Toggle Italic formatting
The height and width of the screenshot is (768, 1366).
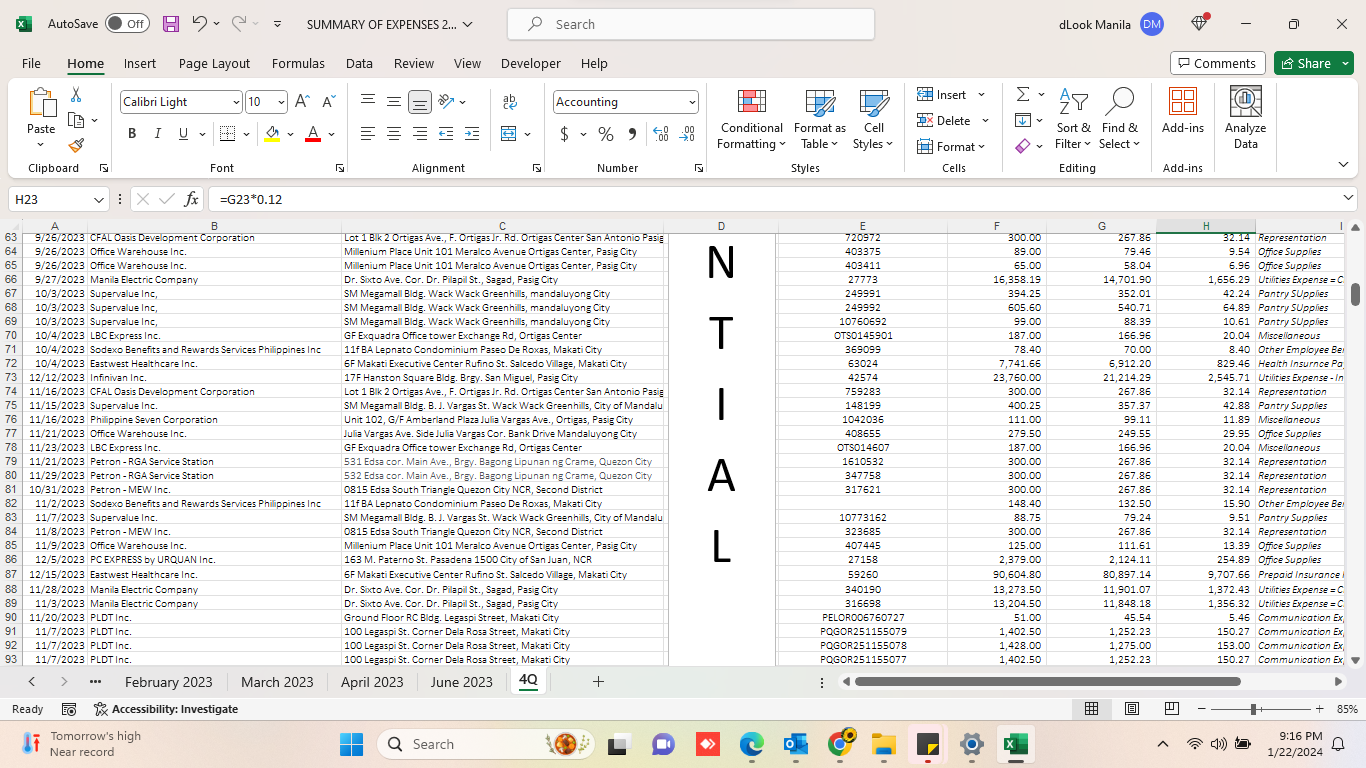point(157,134)
